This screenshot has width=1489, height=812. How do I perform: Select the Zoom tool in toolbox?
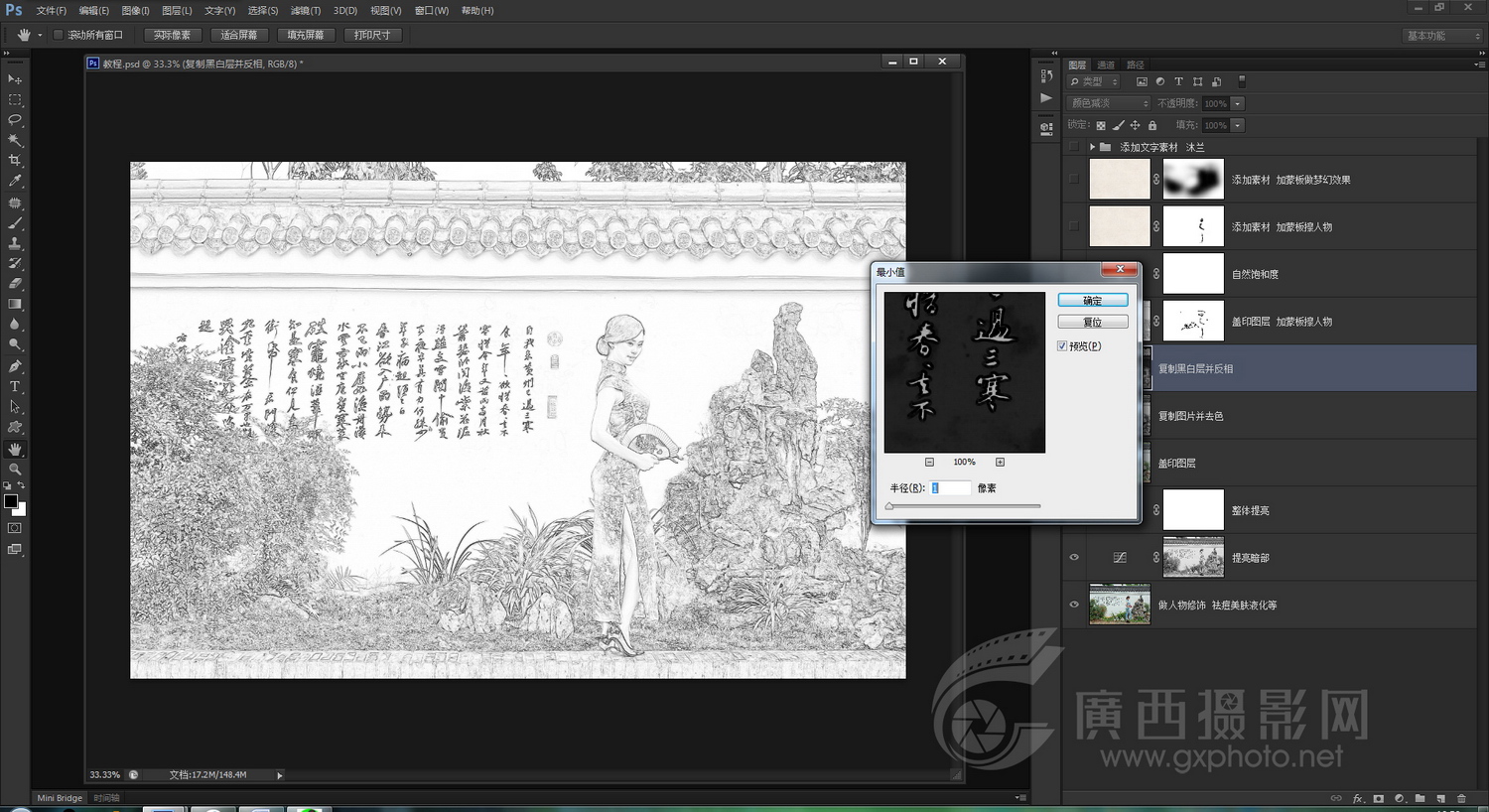[x=15, y=469]
